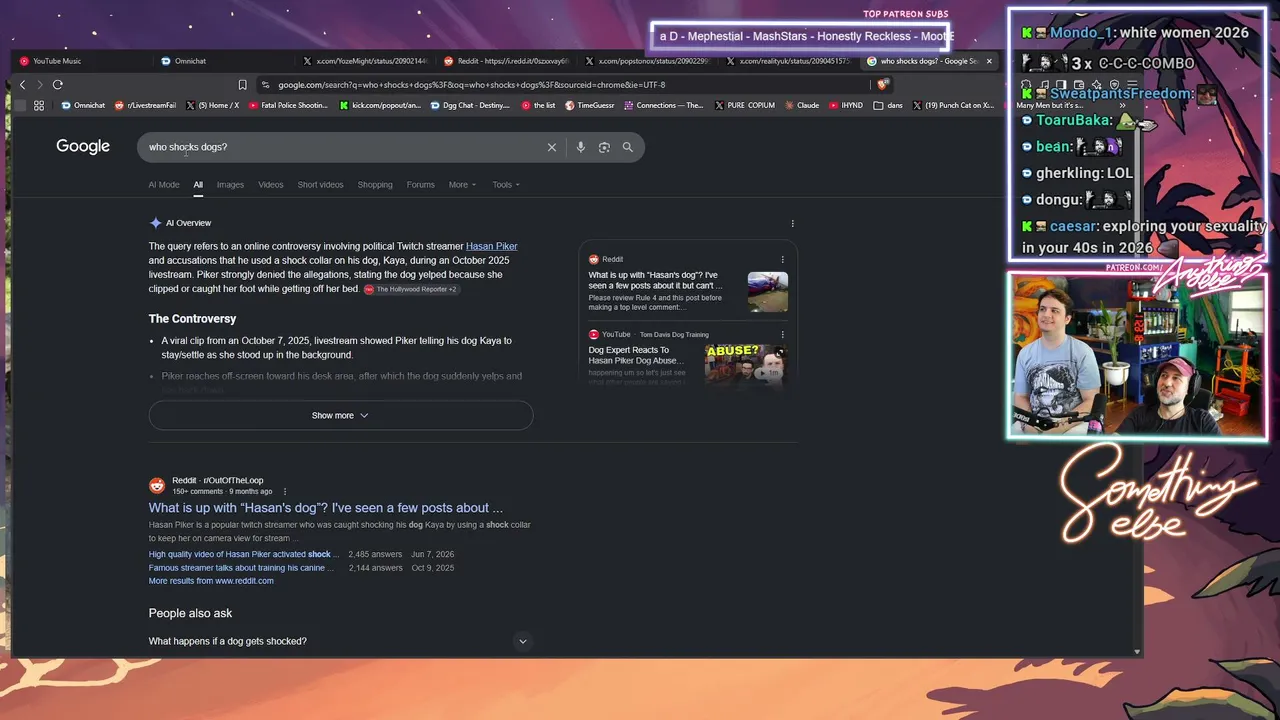This screenshot has height=720, width=1280.
Task: Switch to the YouTube Music tab
Action: point(80,61)
